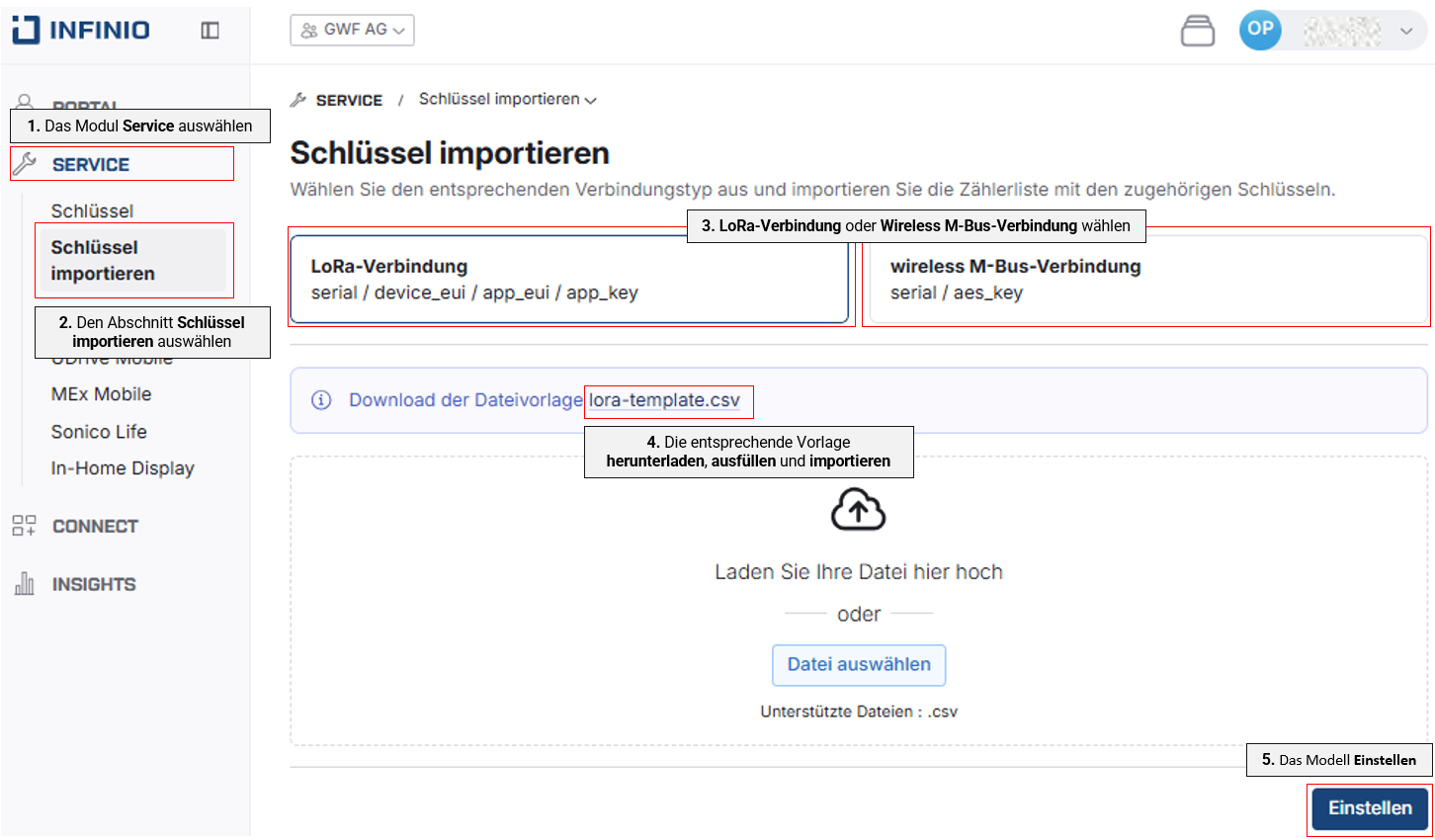
Task: Open MEx Mobile in the sidebar
Action: coord(101,394)
